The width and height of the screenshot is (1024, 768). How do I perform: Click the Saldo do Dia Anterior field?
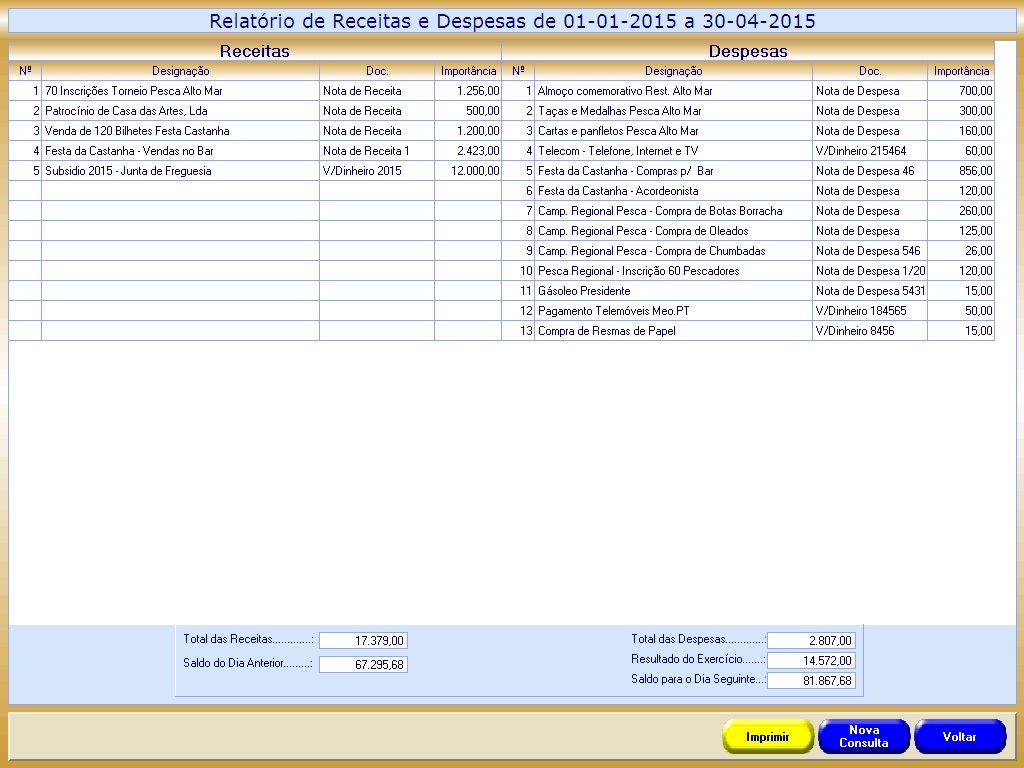(x=363, y=664)
